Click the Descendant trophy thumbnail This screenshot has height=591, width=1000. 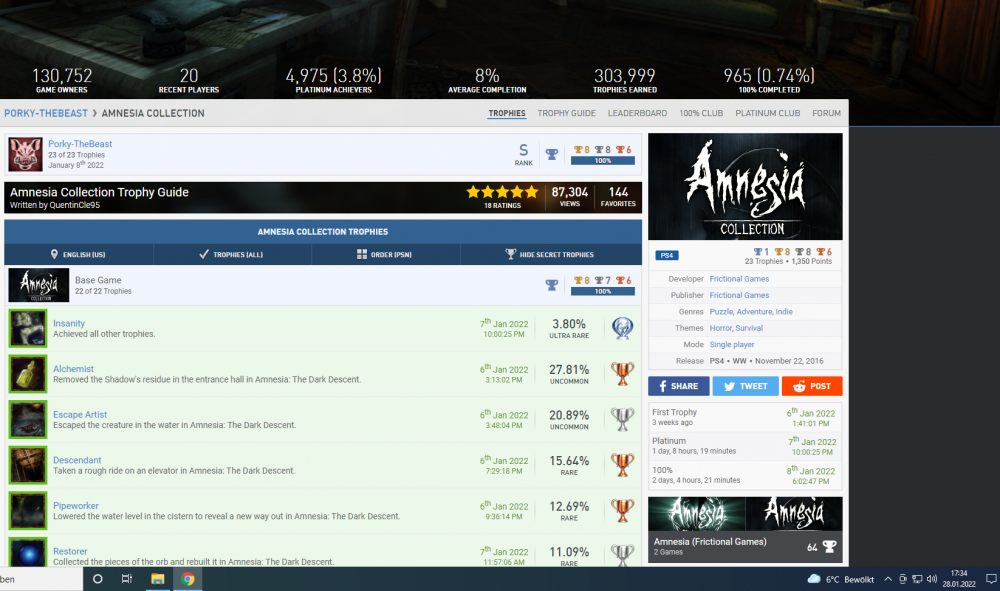28,465
